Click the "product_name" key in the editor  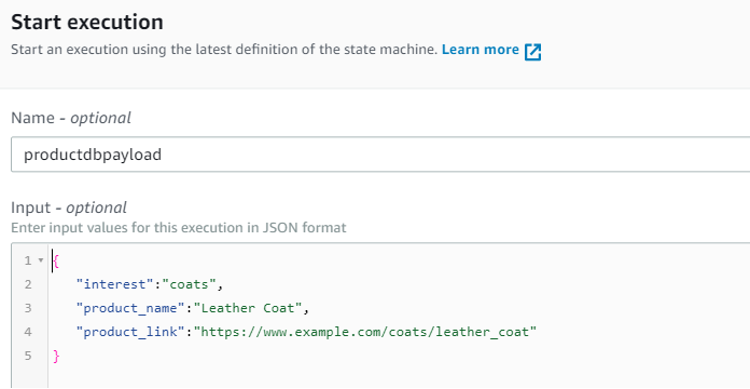pos(130,308)
